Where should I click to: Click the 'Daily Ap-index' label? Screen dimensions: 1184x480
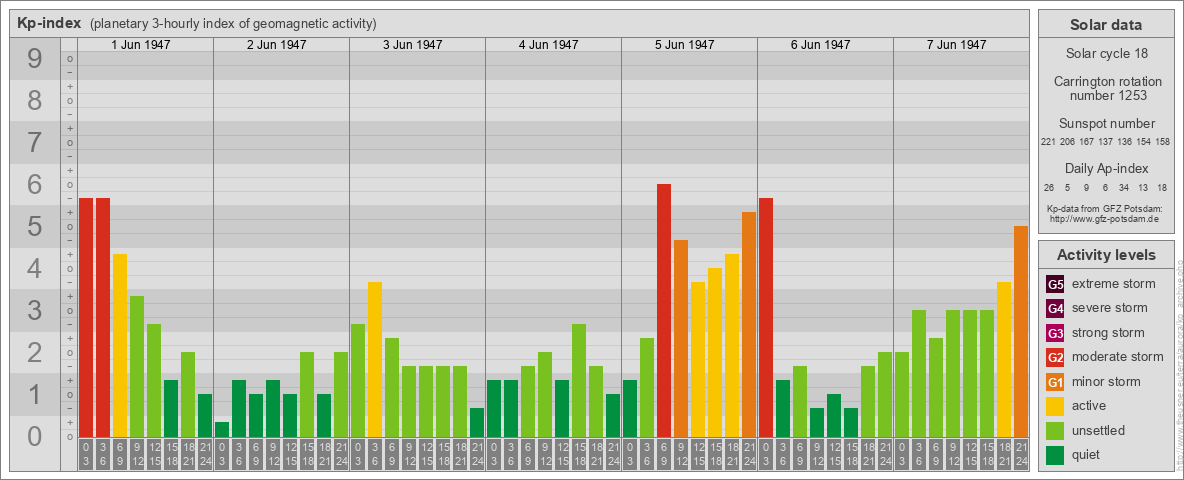1106,168
